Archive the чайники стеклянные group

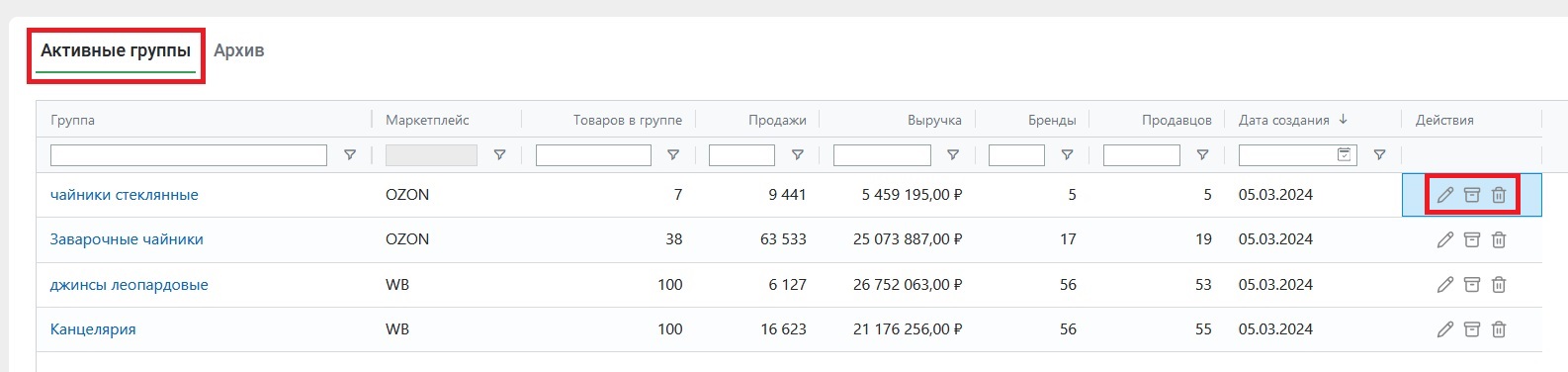click(x=1472, y=195)
